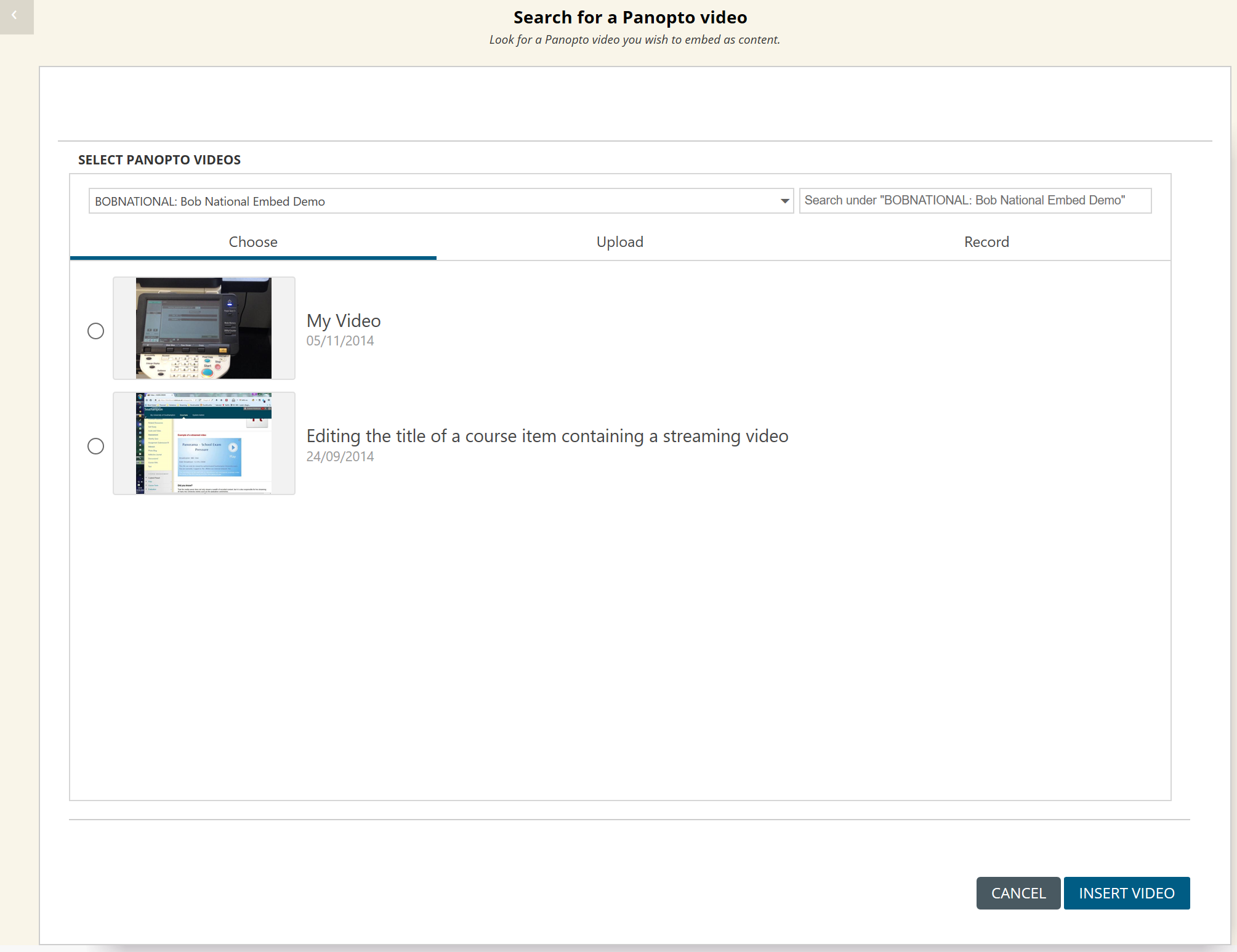This screenshot has width=1237, height=952.
Task: Click the 05/11/2014 date text
Action: click(x=340, y=341)
